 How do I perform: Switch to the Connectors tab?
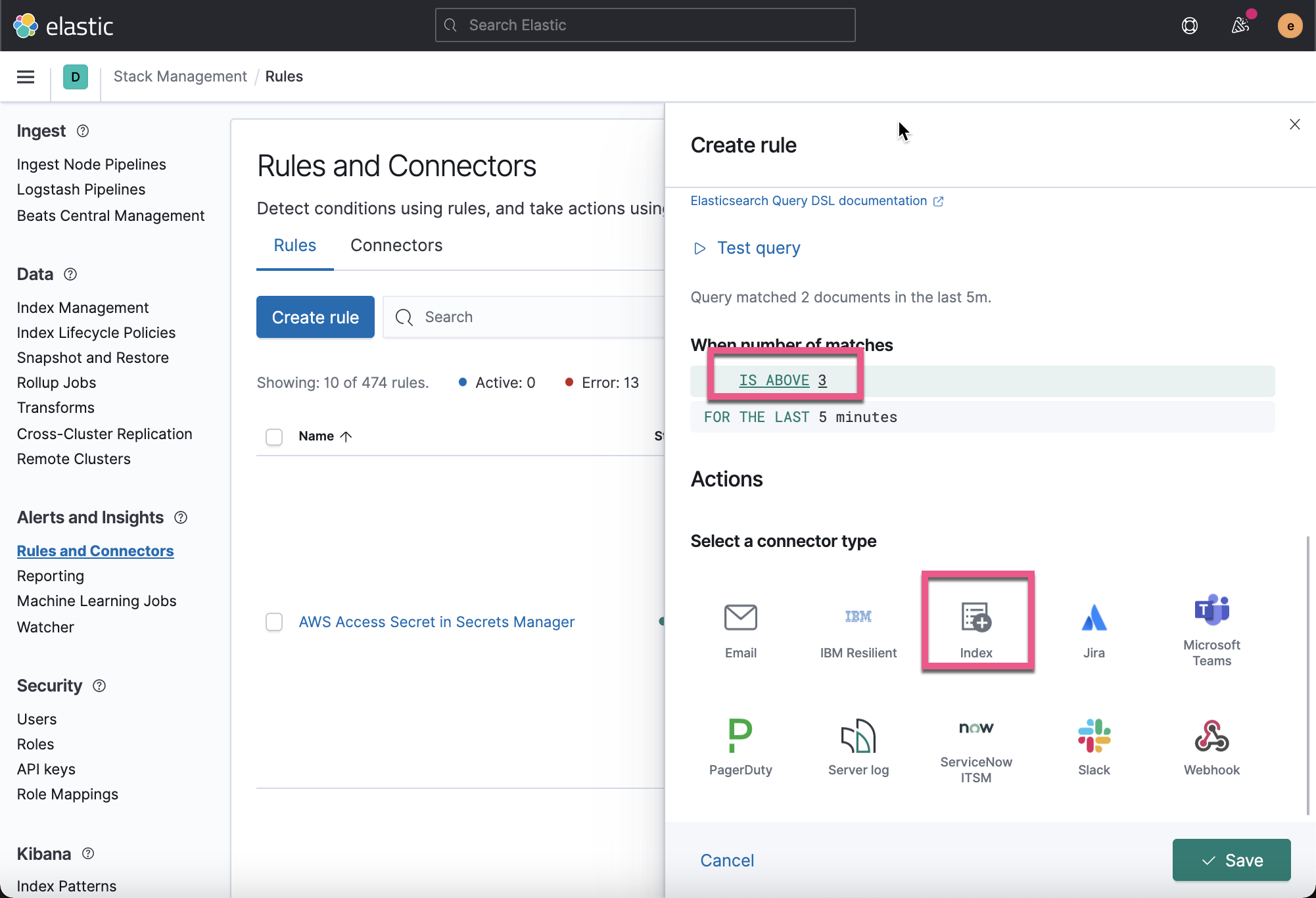396,245
